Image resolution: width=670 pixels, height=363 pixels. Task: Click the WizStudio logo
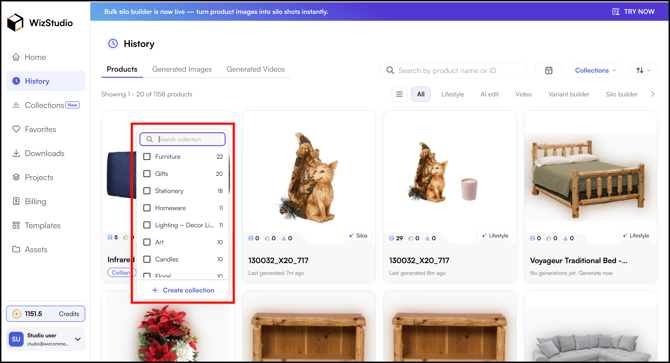(40, 23)
